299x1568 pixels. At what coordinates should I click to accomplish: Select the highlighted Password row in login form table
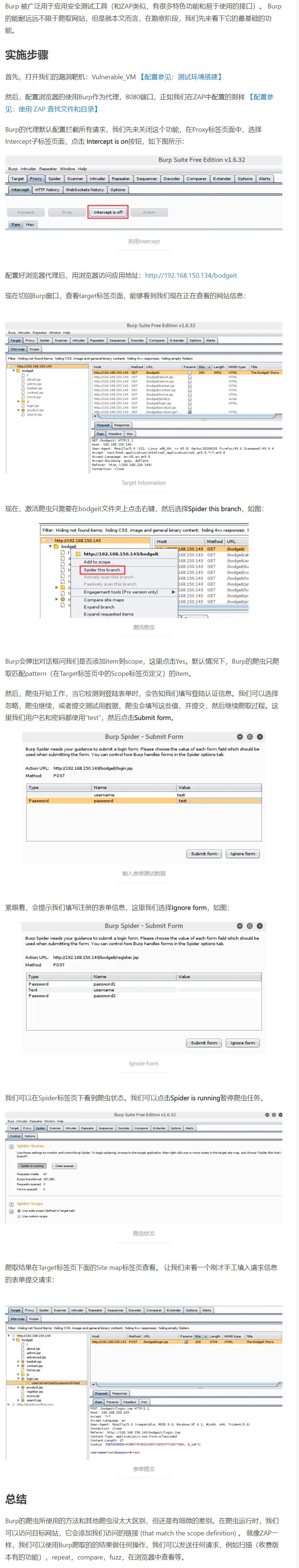[x=144, y=801]
